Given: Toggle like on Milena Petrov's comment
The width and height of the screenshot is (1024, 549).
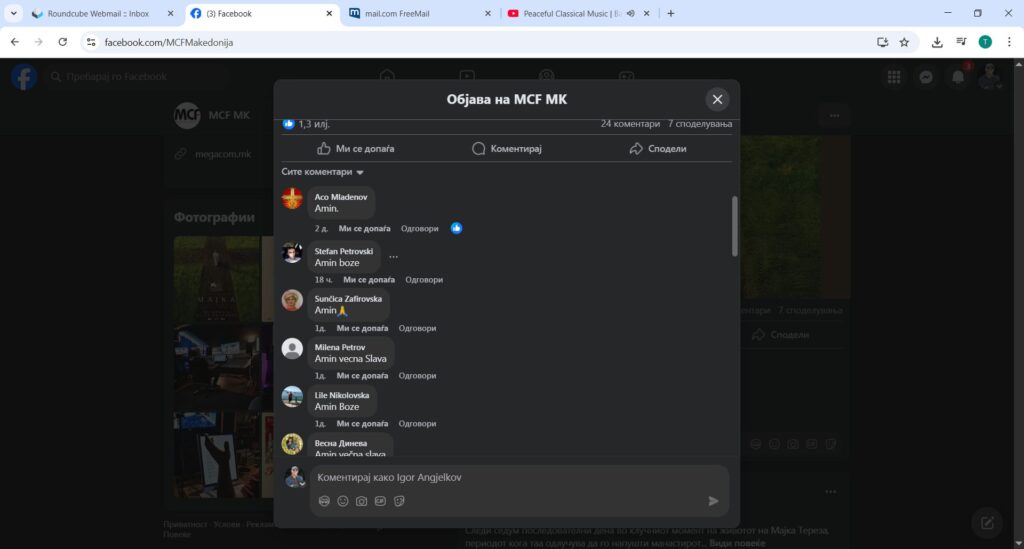Looking at the screenshot, I should click(x=362, y=376).
